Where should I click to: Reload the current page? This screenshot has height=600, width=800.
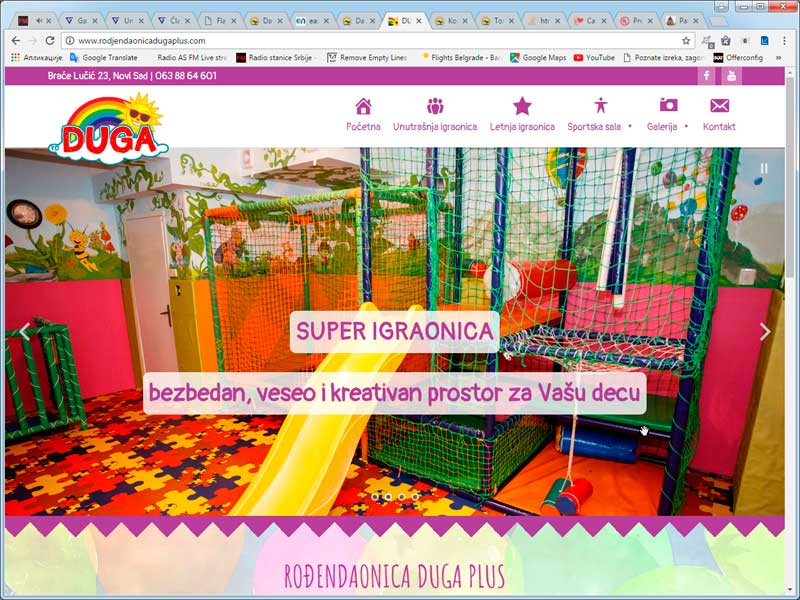coord(49,40)
